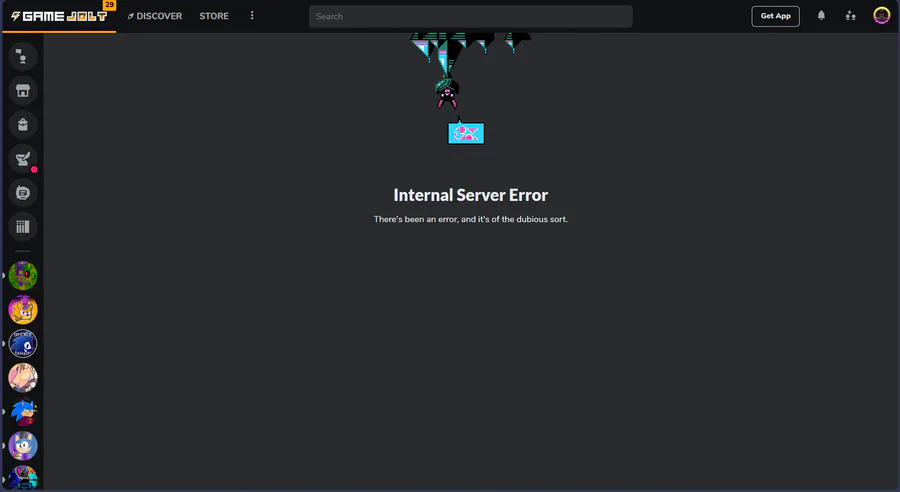Open the blue hedgehog with hat community avatar
900x492 pixels.
coord(23,412)
